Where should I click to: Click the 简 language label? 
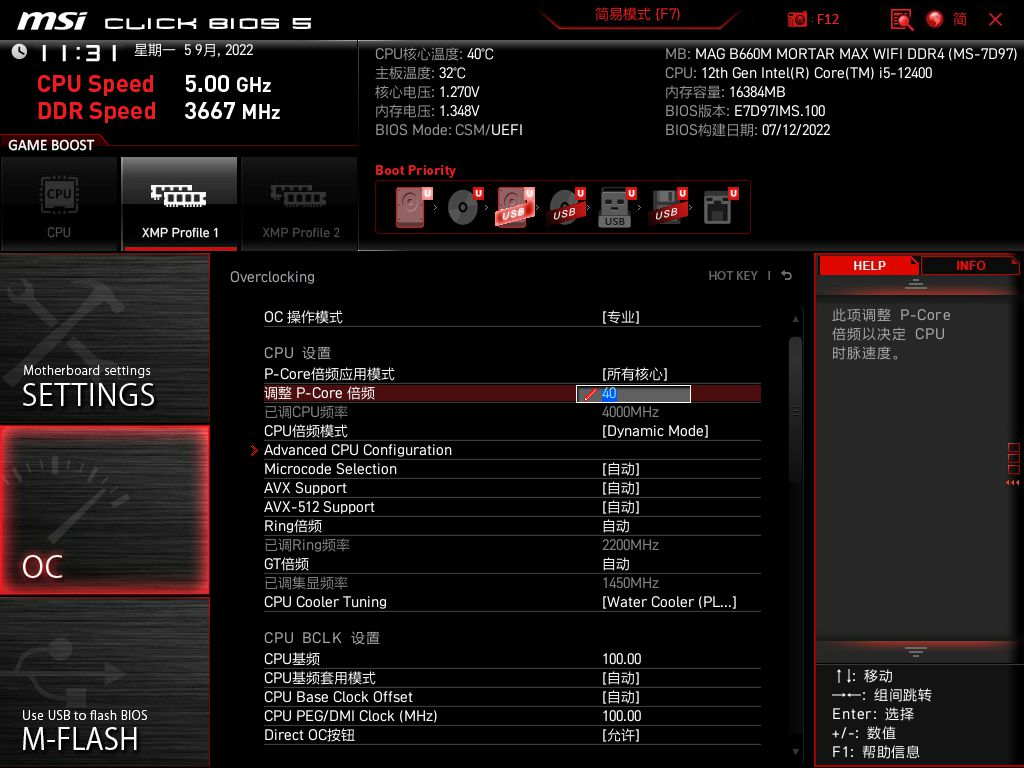point(960,19)
